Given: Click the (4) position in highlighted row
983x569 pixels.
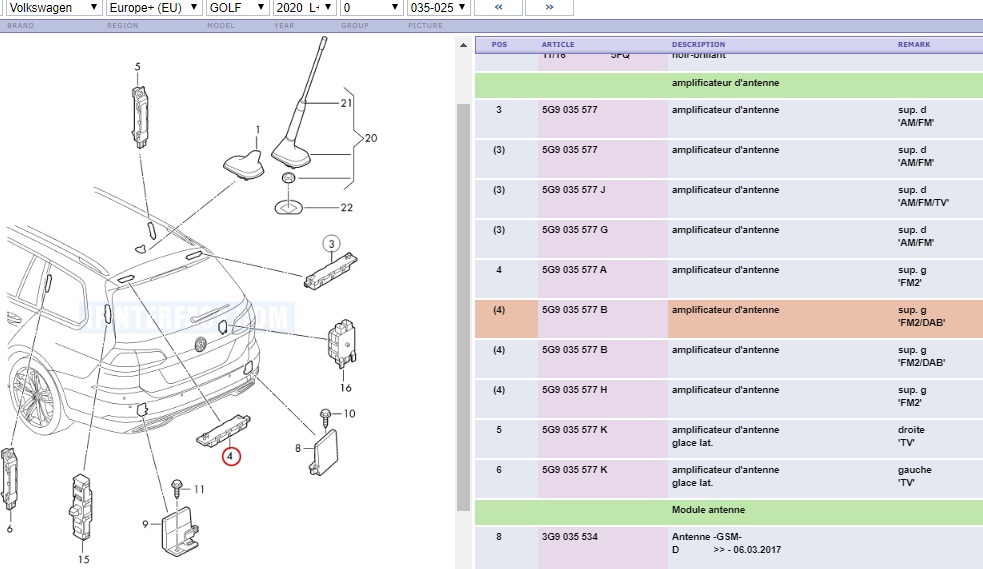Looking at the screenshot, I should coord(499,310).
